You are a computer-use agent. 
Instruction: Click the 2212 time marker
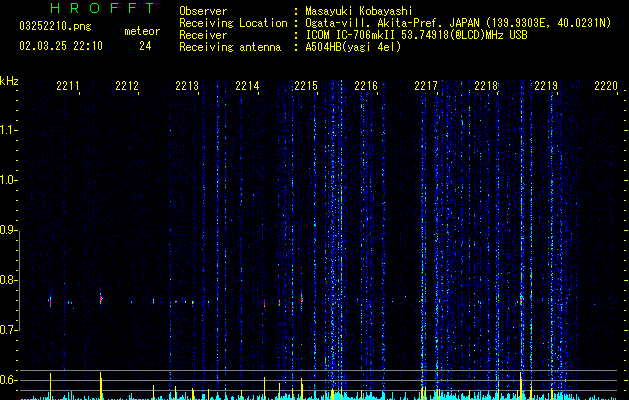pos(127,86)
